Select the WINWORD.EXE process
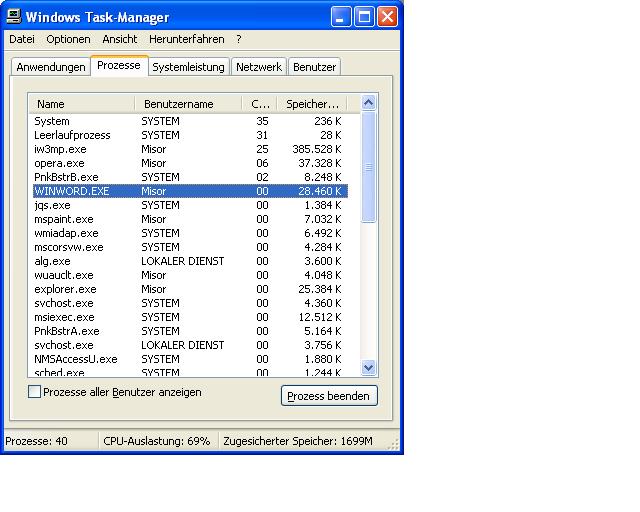 coord(190,191)
